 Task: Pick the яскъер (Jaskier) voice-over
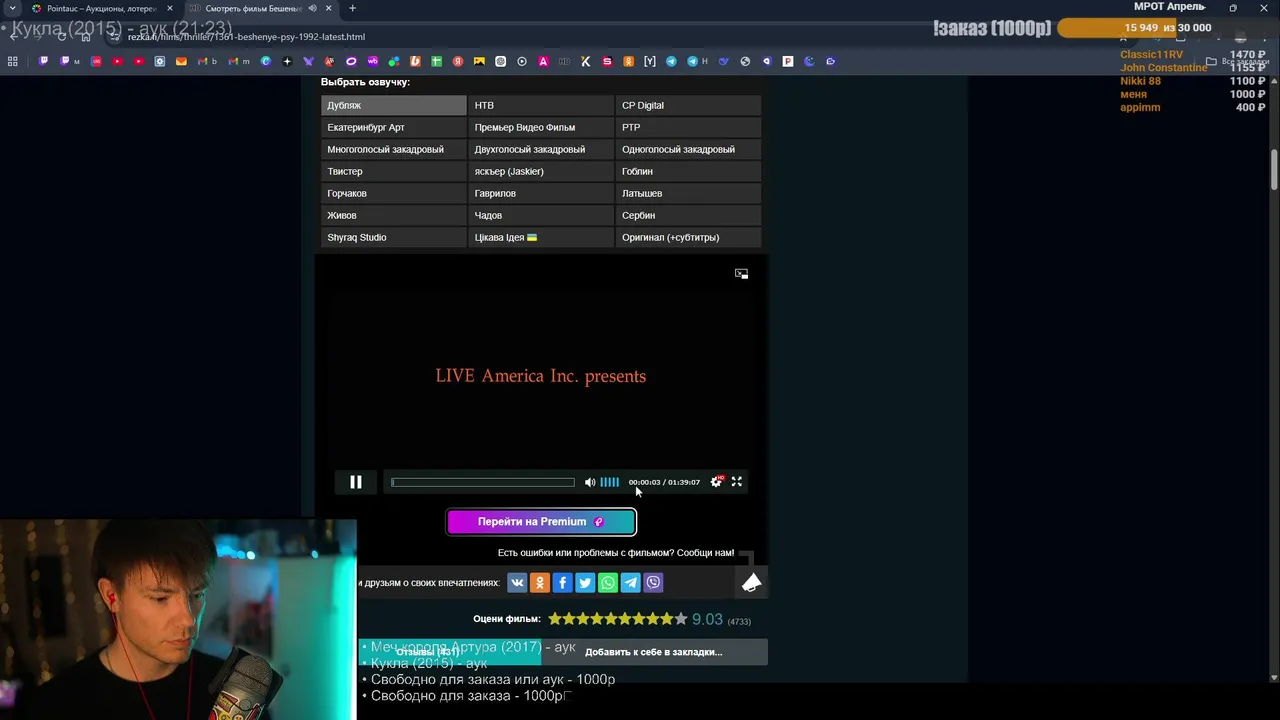540,171
